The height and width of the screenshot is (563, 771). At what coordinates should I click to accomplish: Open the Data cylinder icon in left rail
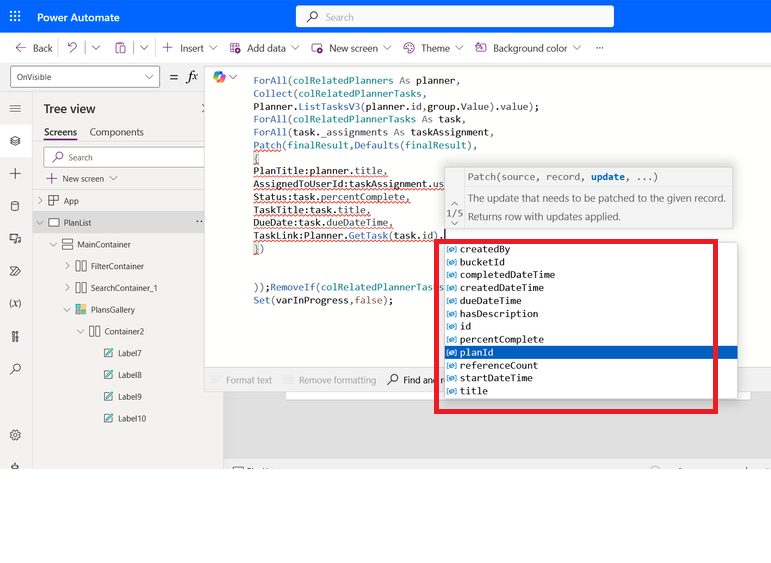pyautogui.click(x=15, y=206)
